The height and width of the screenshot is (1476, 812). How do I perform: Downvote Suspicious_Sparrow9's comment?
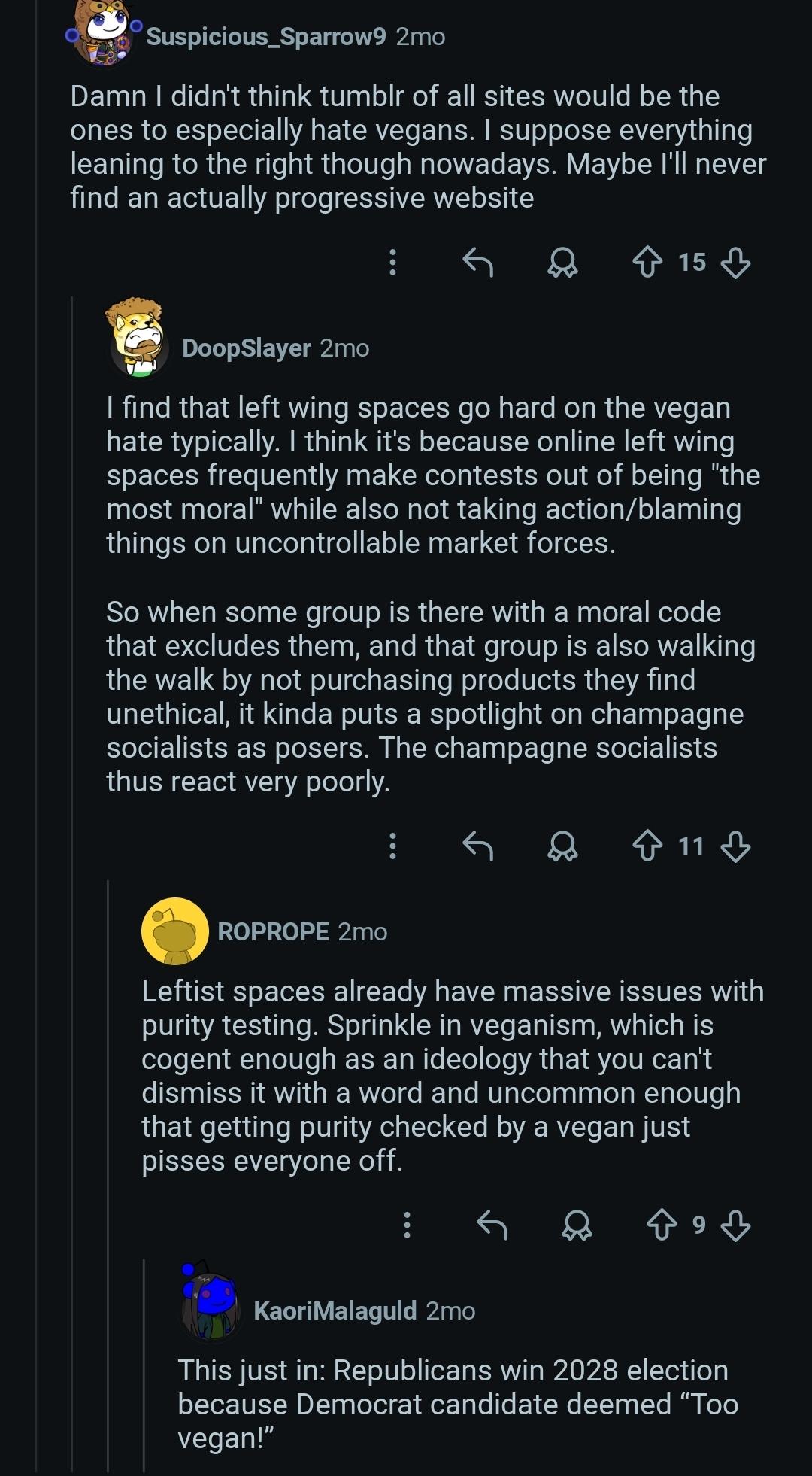pos(735,263)
